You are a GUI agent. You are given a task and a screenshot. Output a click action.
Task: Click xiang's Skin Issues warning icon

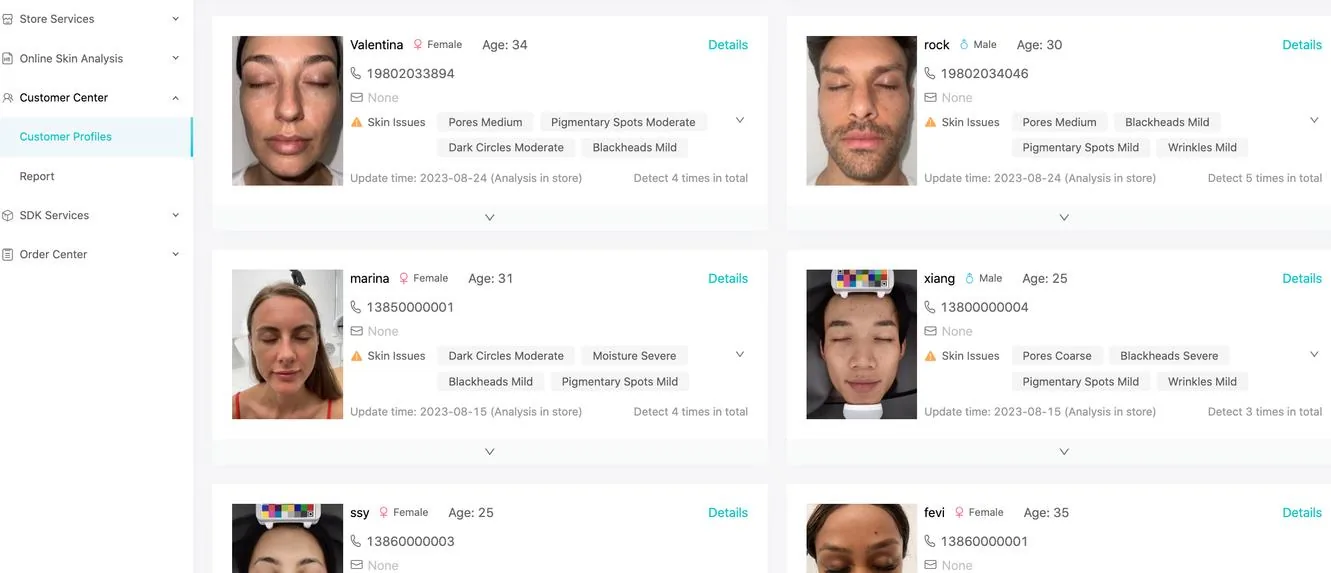click(930, 356)
